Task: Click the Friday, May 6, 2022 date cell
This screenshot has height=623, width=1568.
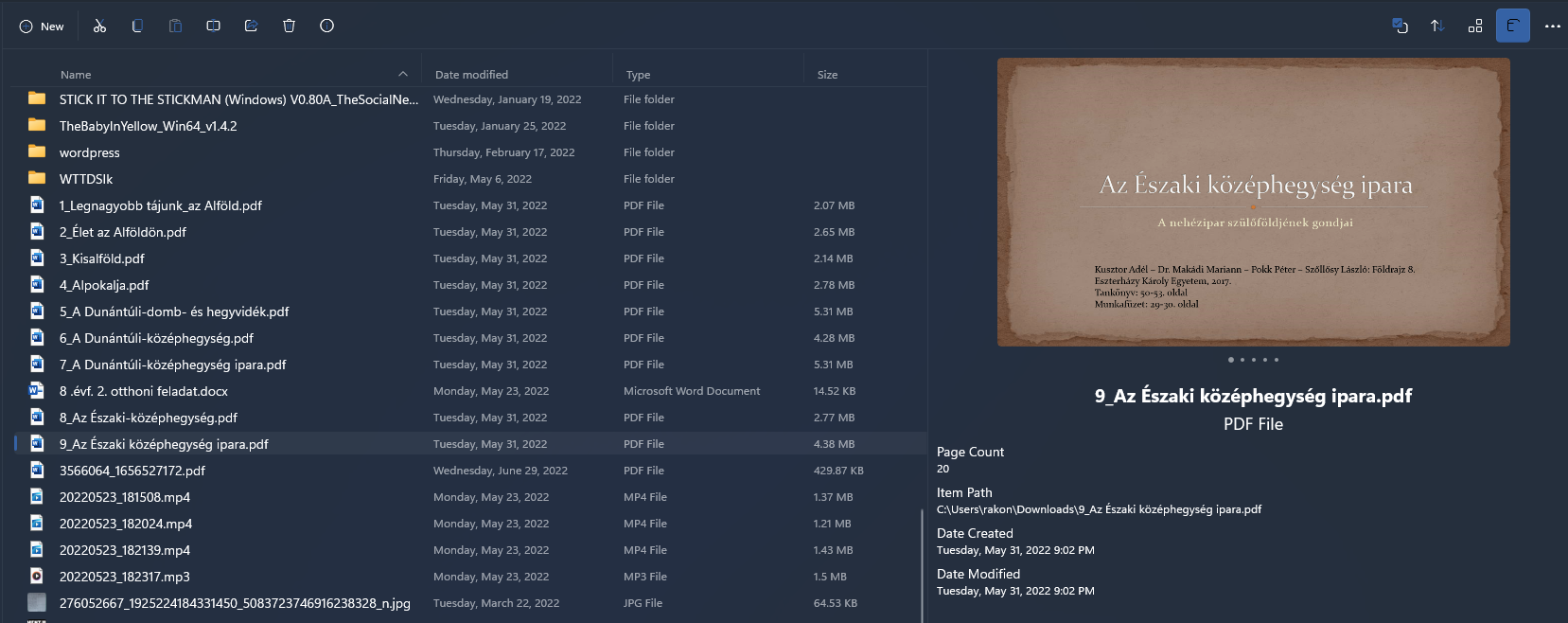Action: point(483,179)
